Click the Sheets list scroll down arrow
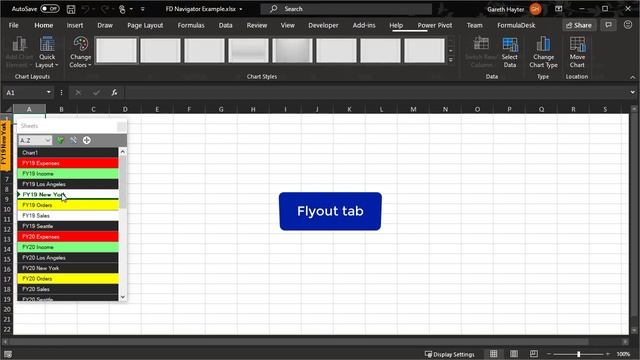The height and width of the screenshot is (360, 640). pos(122,297)
